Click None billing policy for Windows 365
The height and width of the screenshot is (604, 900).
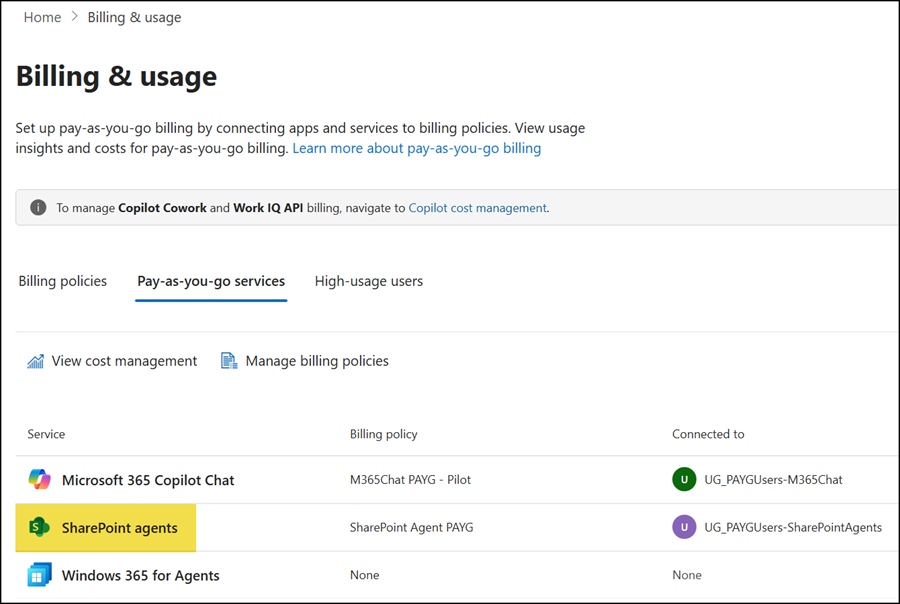point(364,575)
